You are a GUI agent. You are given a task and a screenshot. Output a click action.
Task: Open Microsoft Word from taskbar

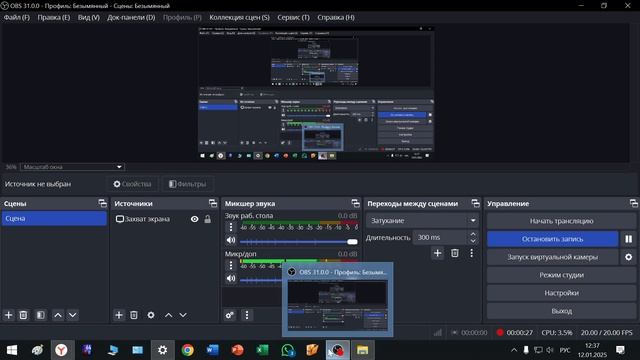click(213, 350)
